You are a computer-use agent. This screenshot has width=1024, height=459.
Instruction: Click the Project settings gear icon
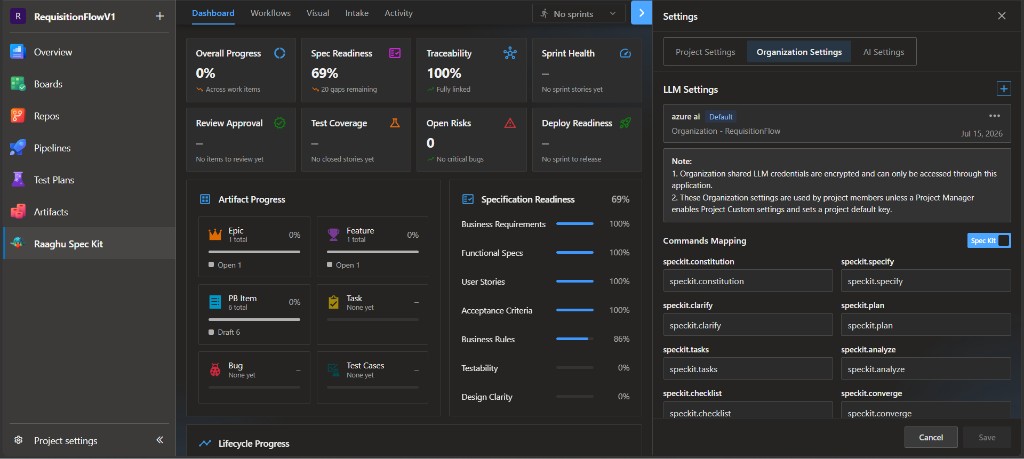click(x=18, y=441)
